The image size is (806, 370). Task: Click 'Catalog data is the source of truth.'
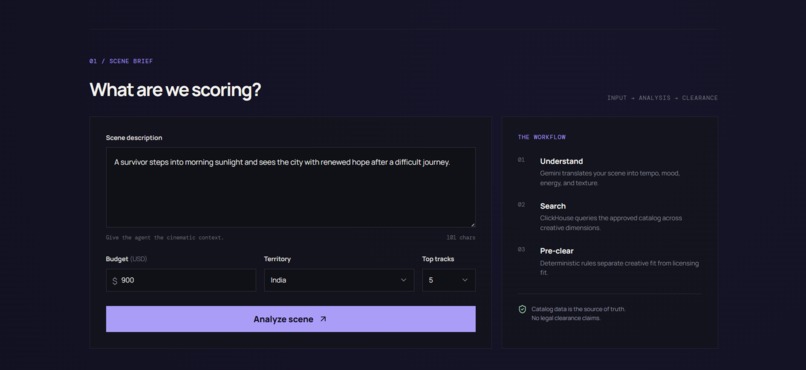coord(578,309)
